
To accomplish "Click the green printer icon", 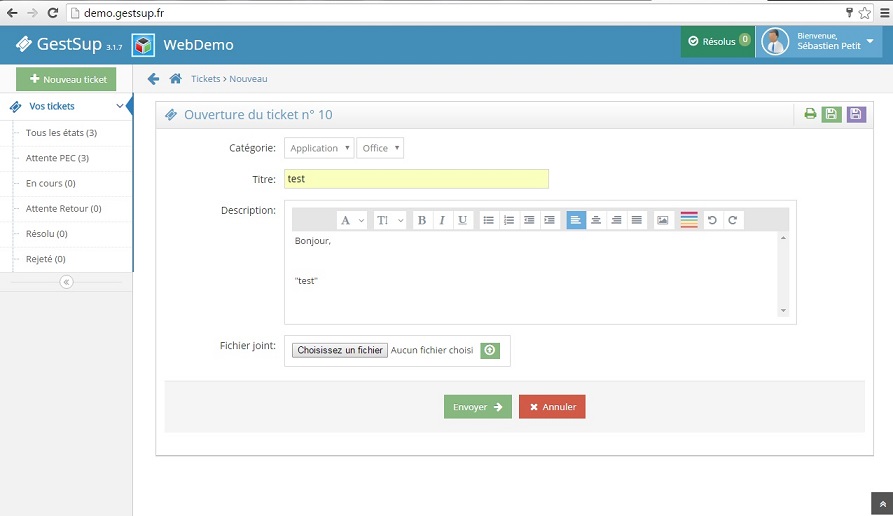I will (x=810, y=114).
